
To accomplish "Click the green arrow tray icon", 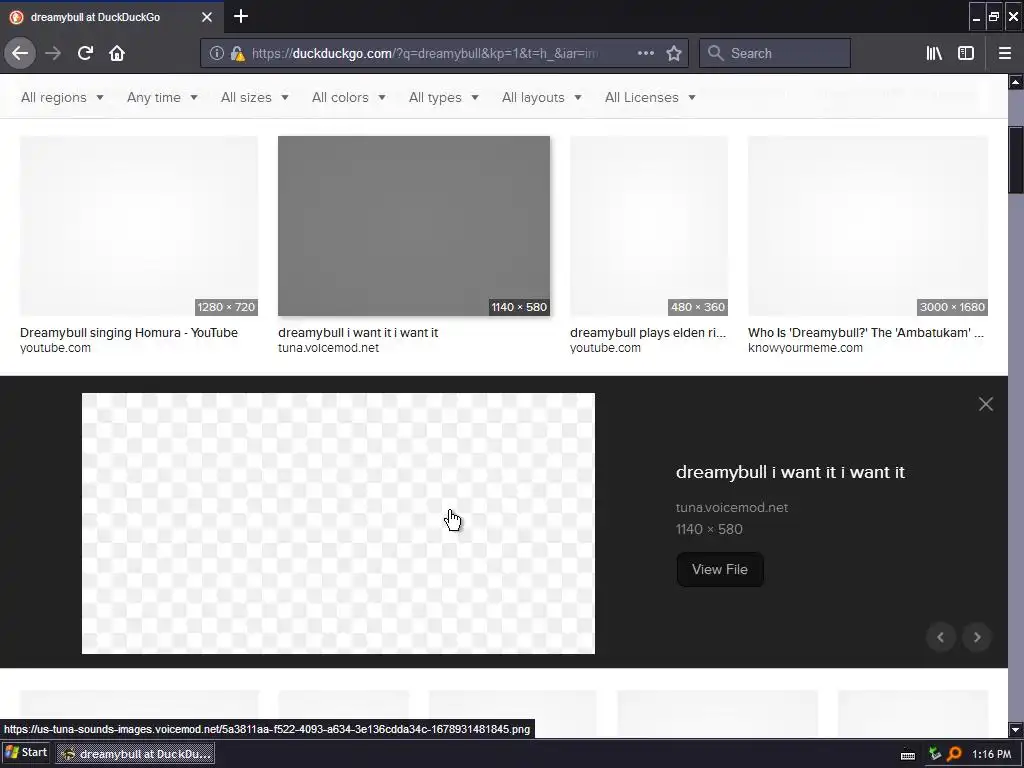I will [935, 754].
